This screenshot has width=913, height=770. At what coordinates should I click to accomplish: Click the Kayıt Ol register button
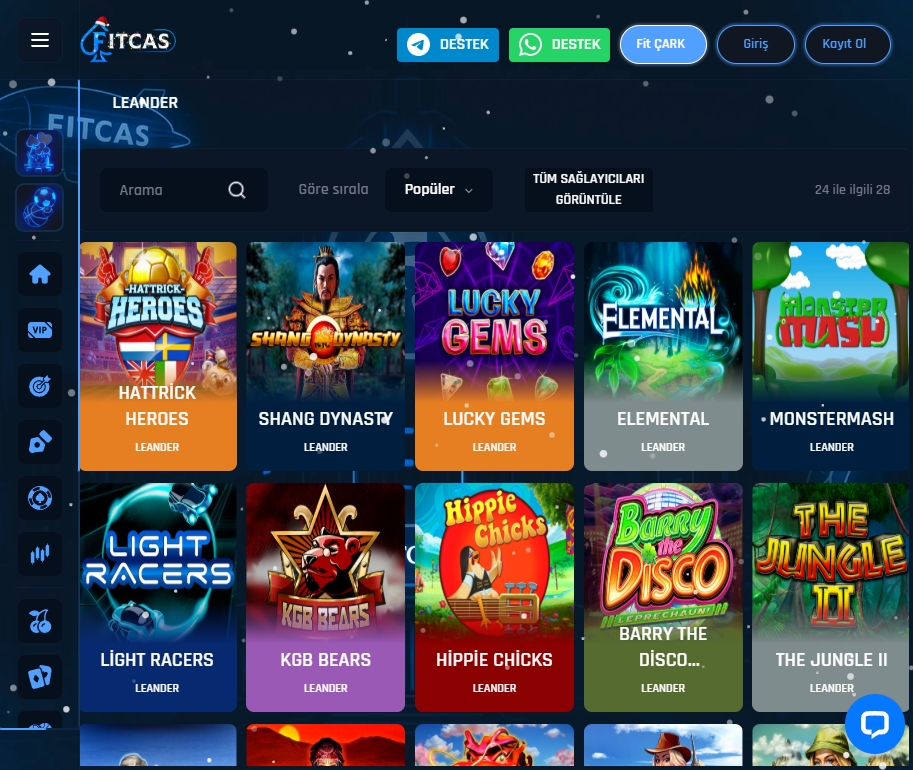(847, 44)
